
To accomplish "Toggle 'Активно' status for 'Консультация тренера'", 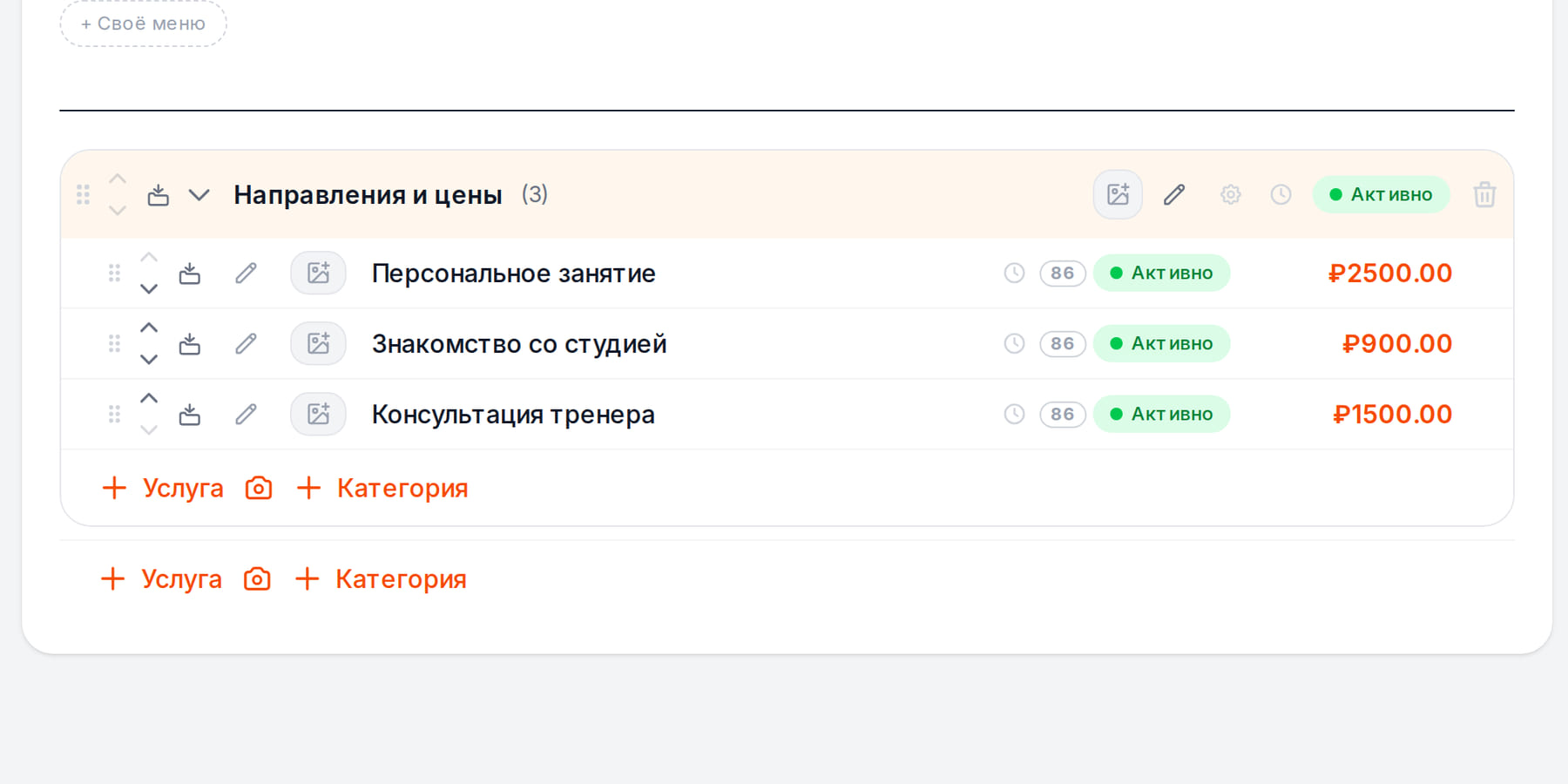I will [1161, 414].
